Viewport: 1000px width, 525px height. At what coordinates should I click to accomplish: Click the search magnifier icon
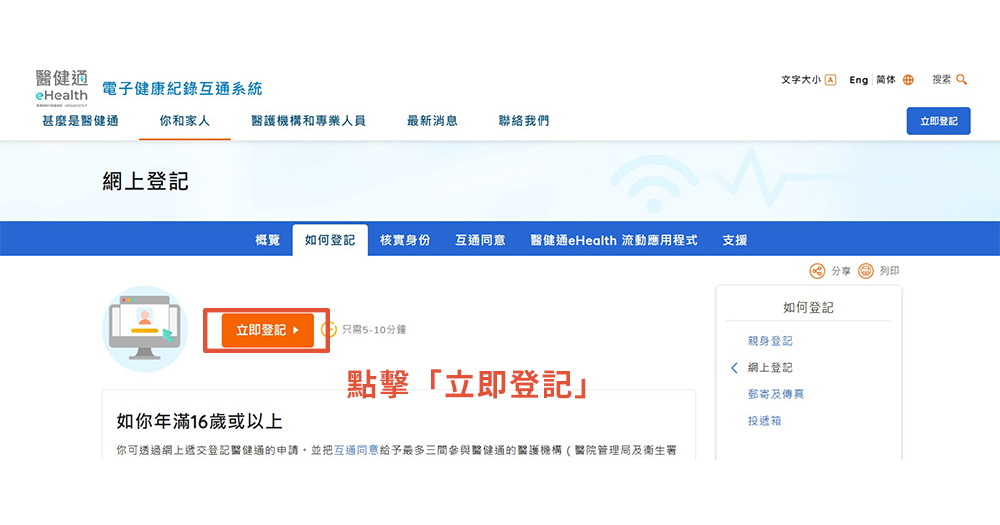pos(962,80)
